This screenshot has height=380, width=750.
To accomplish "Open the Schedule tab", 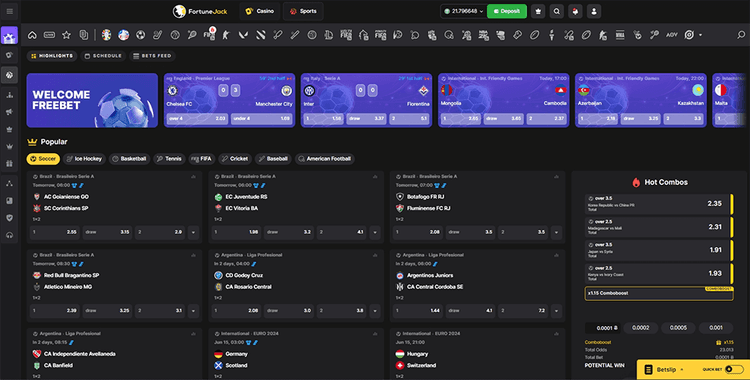I will (103, 56).
